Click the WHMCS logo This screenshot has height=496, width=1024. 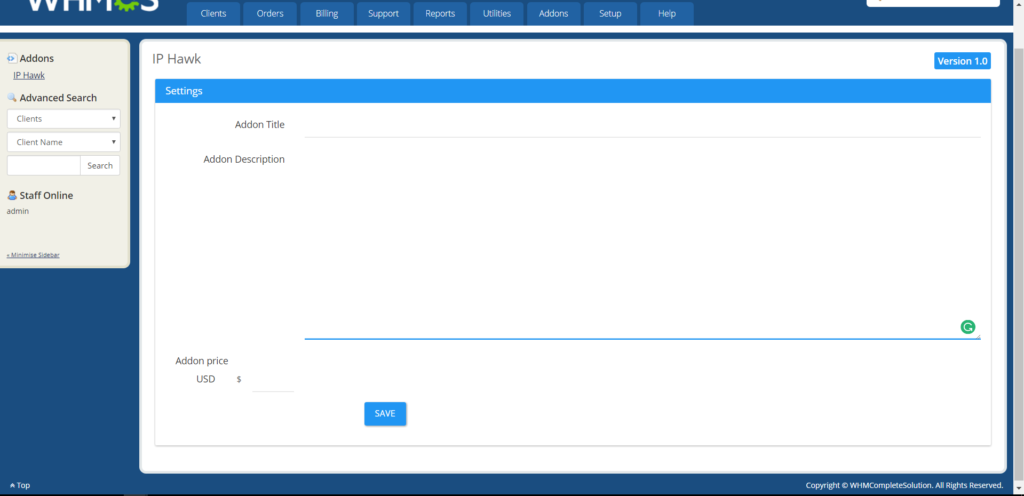point(93,5)
